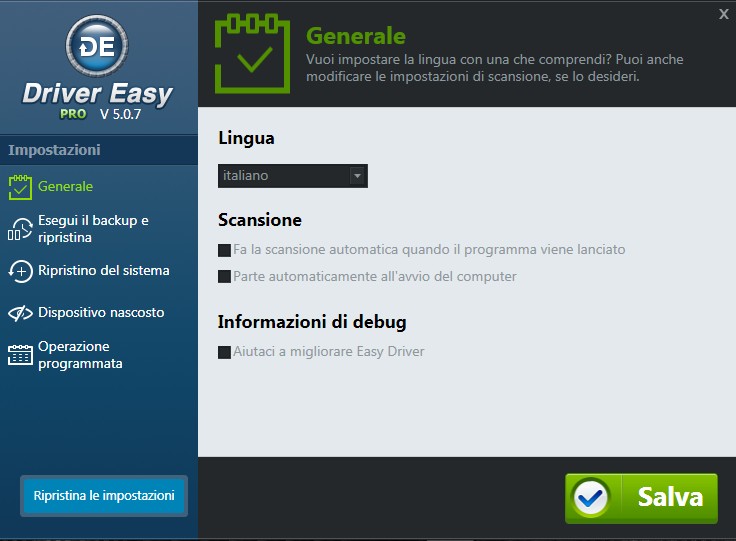Open the Generale settings section
Screen dimensions: 736x541
click(65, 187)
